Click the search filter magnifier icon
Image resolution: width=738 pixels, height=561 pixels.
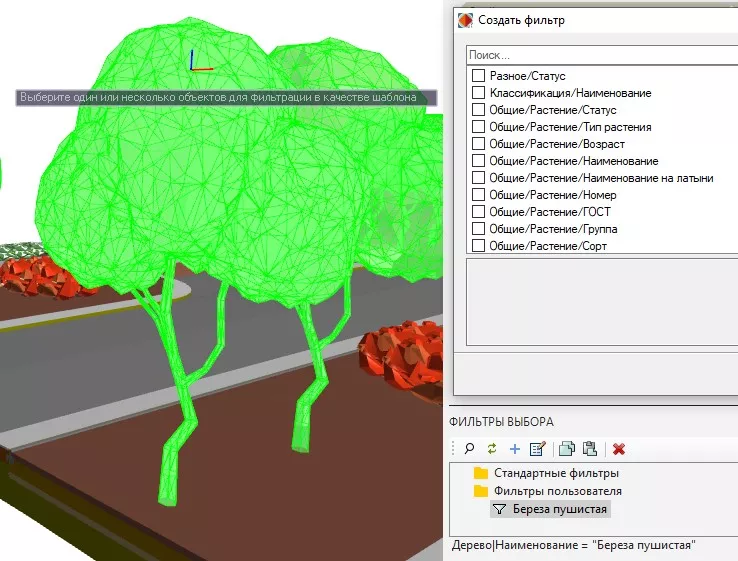(468, 449)
